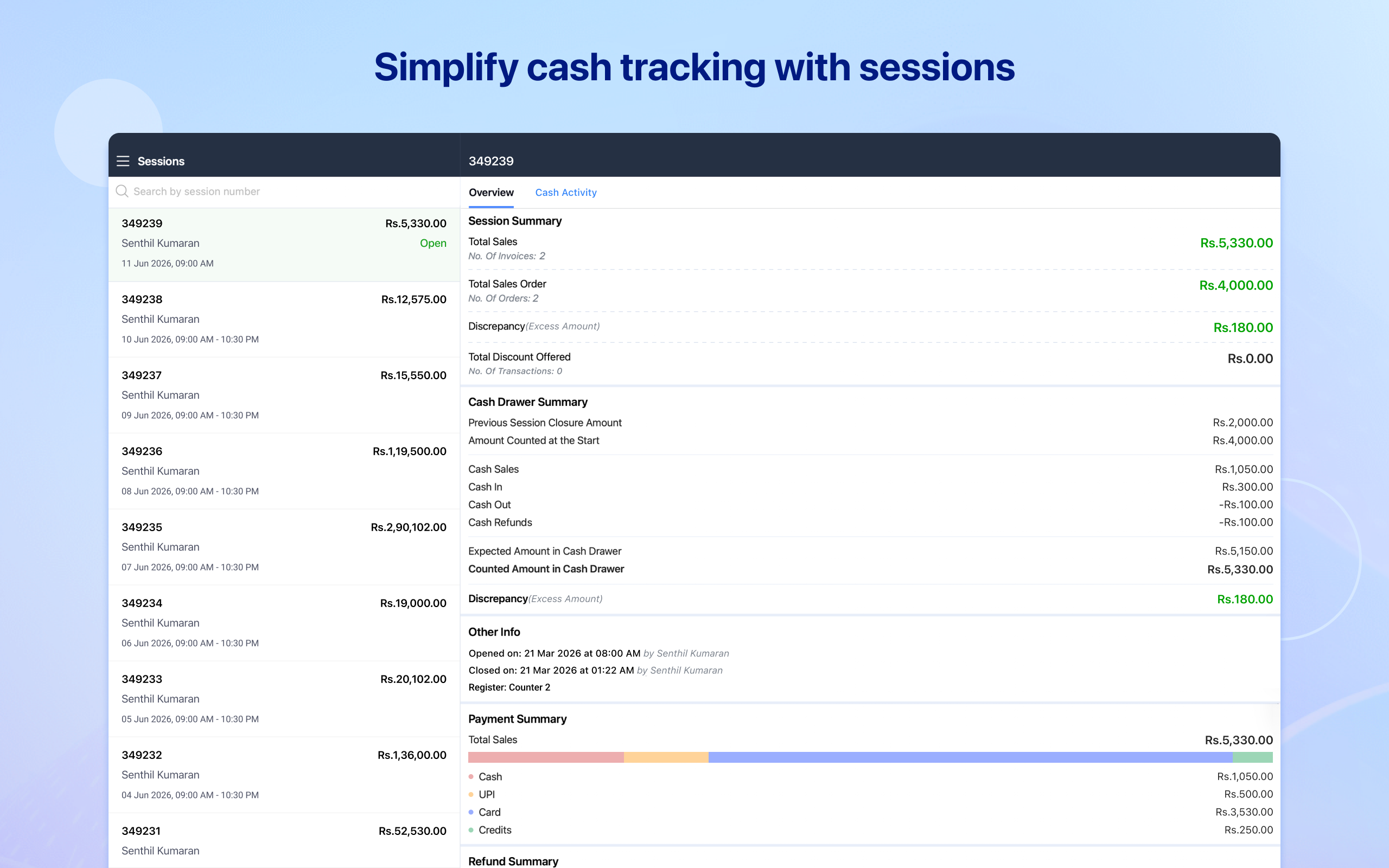Select session 349231 in the list

click(x=284, y=840)
